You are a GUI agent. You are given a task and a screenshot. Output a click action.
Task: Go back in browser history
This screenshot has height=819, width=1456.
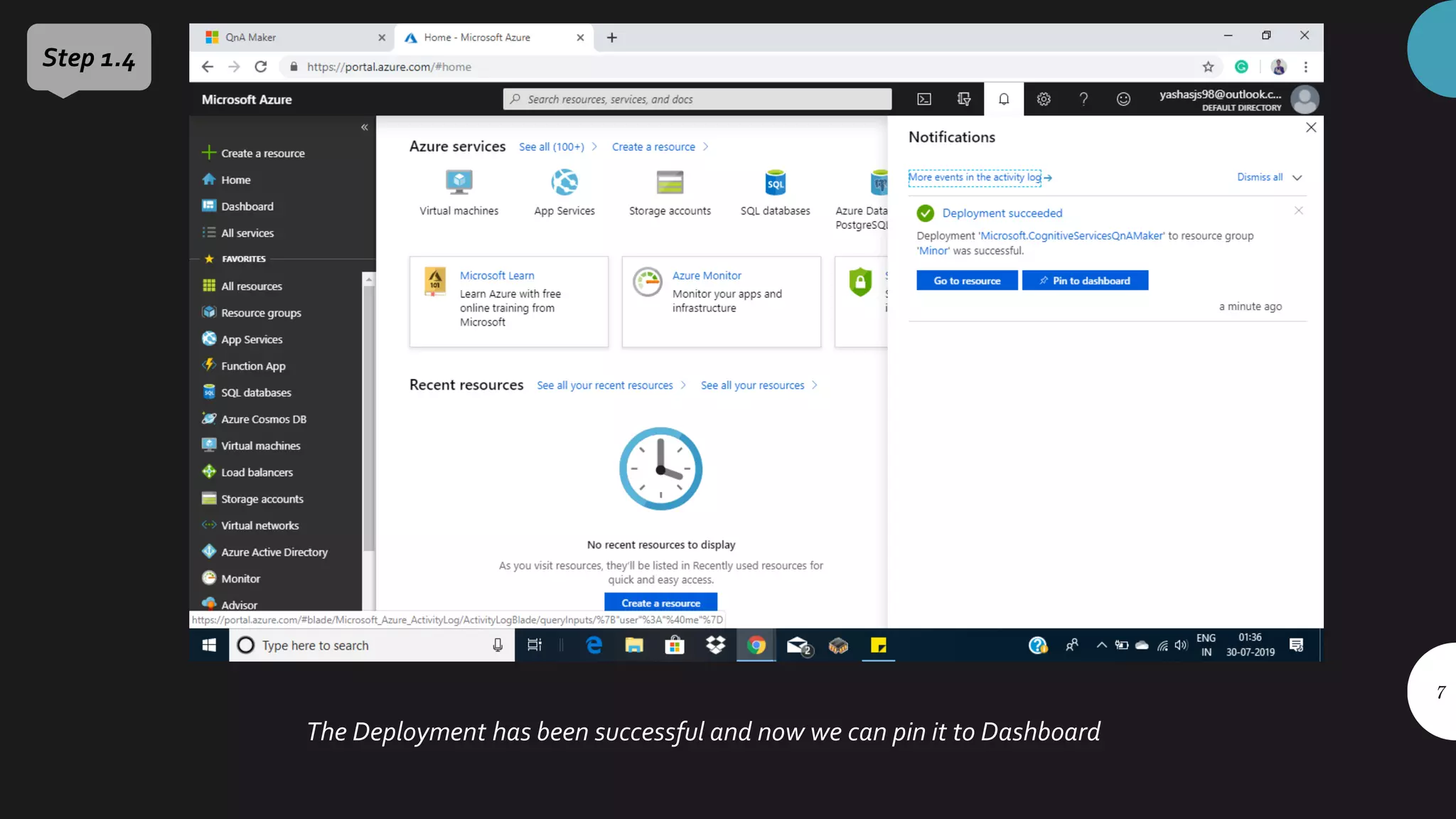click(x=207, y=67)
